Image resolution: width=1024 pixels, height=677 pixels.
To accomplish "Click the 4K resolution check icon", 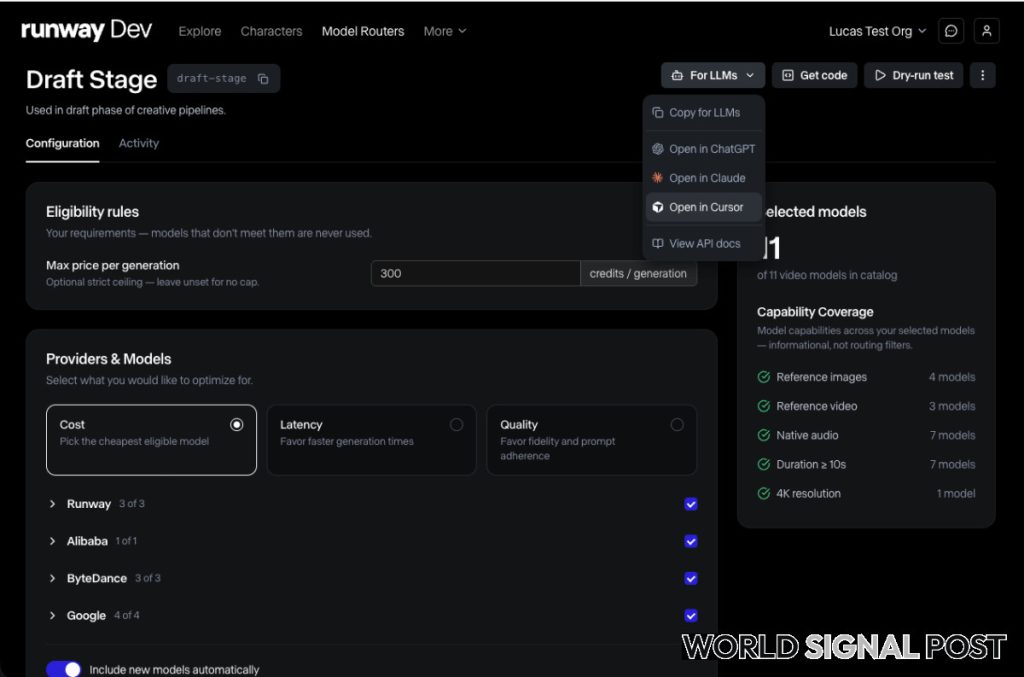I will [x=763, y=494].
